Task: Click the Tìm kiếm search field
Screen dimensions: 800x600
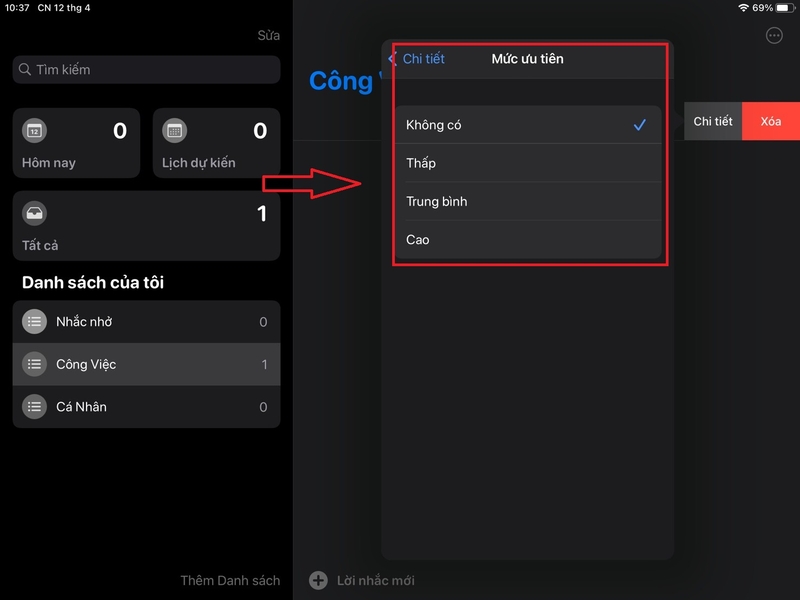Action: tap(146, 69)
